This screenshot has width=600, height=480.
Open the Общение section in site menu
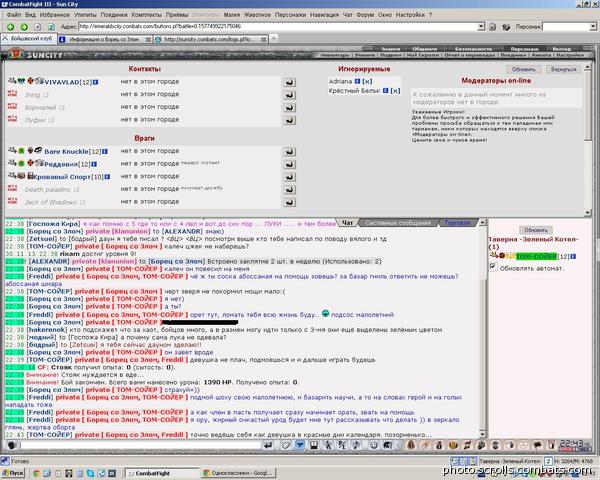tap(424, 49)
